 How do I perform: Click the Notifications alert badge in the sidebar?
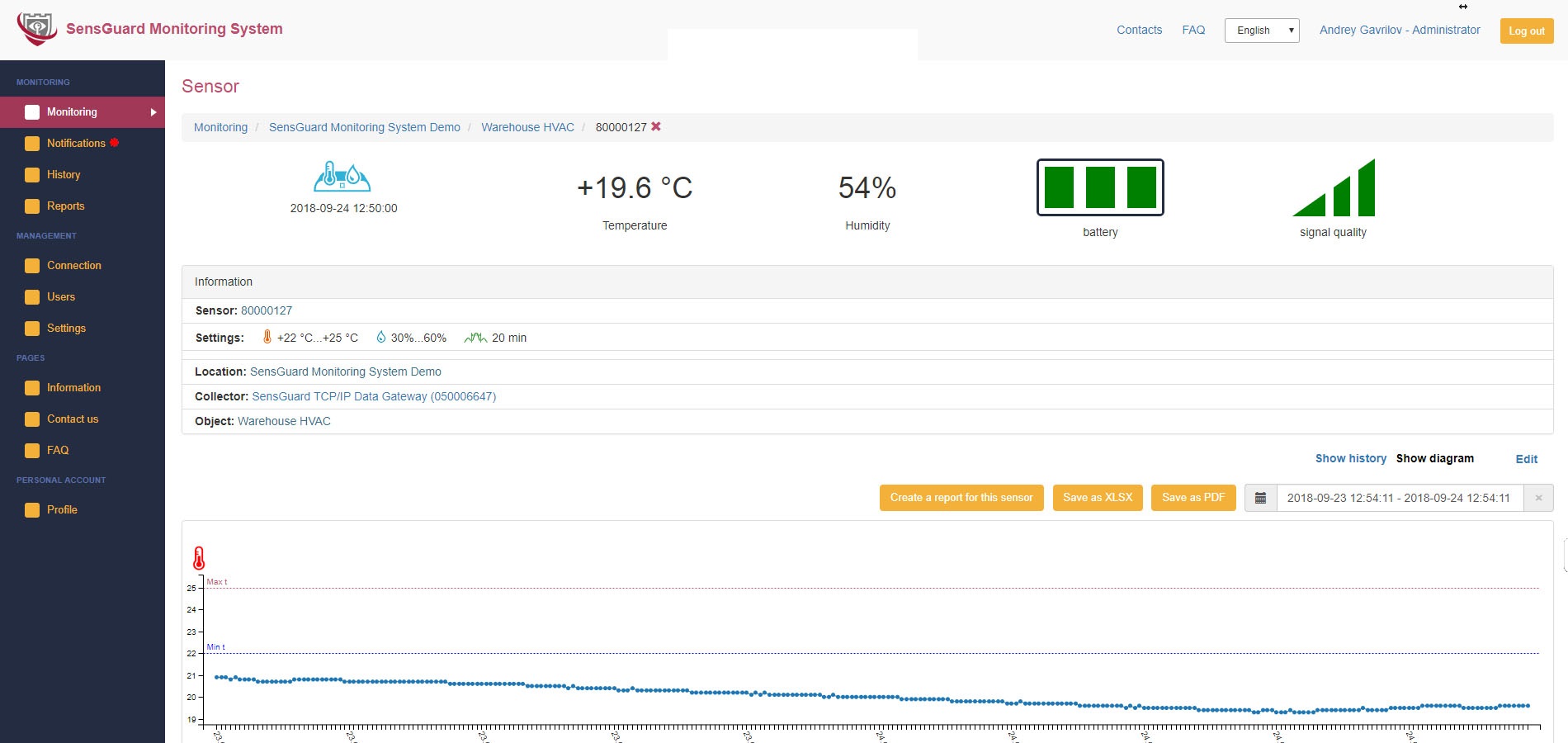pyautogui.click(x=113, y=142)
